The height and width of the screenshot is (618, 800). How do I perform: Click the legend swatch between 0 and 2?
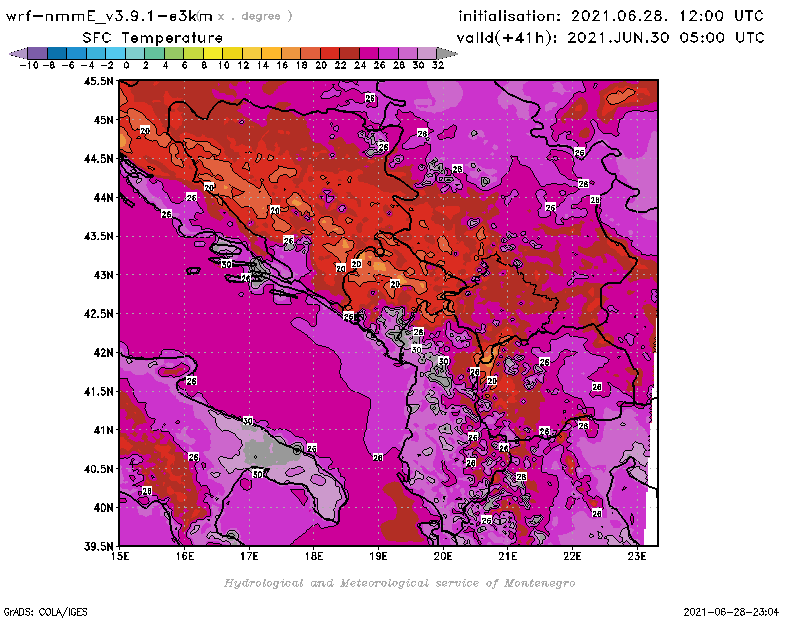pos(135,53)
